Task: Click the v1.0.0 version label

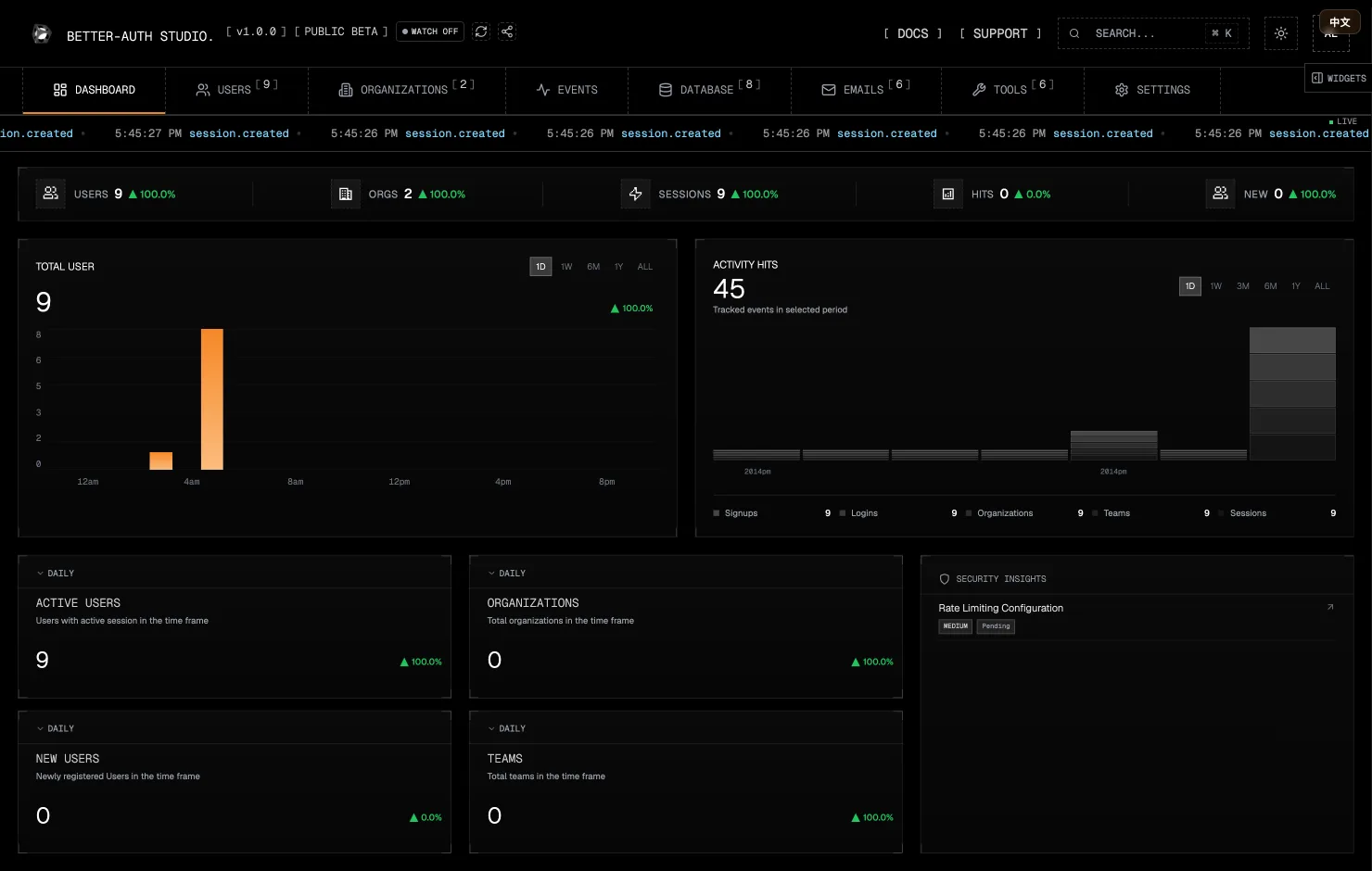Action: point(256,32)
